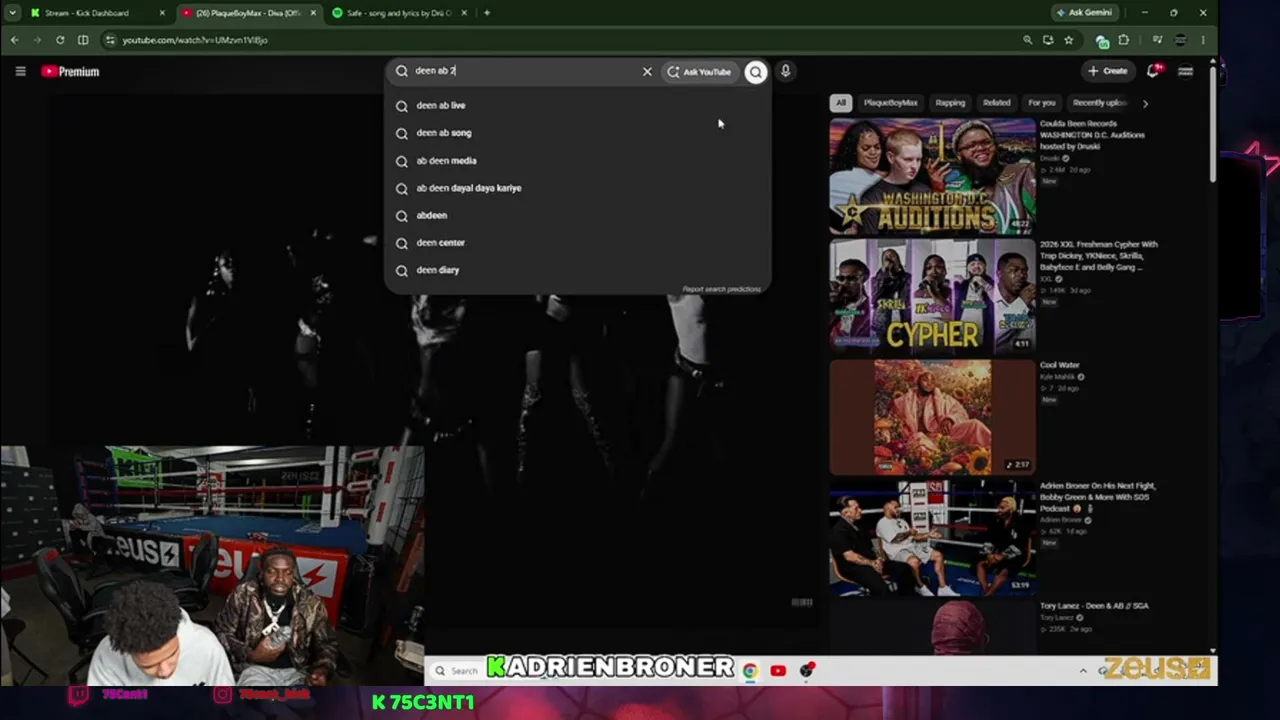The width and height of the screenshot is (1280, 720).
Task: Start voice search with the microphone
Action: pyautogui.click(x=786, y=71)
